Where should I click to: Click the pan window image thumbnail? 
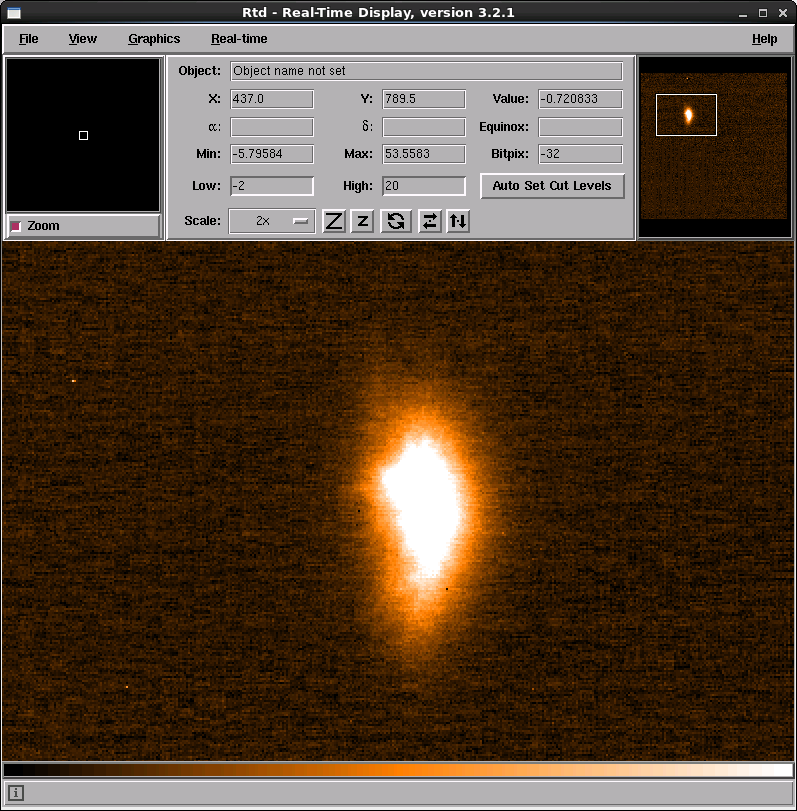(713, 146)
